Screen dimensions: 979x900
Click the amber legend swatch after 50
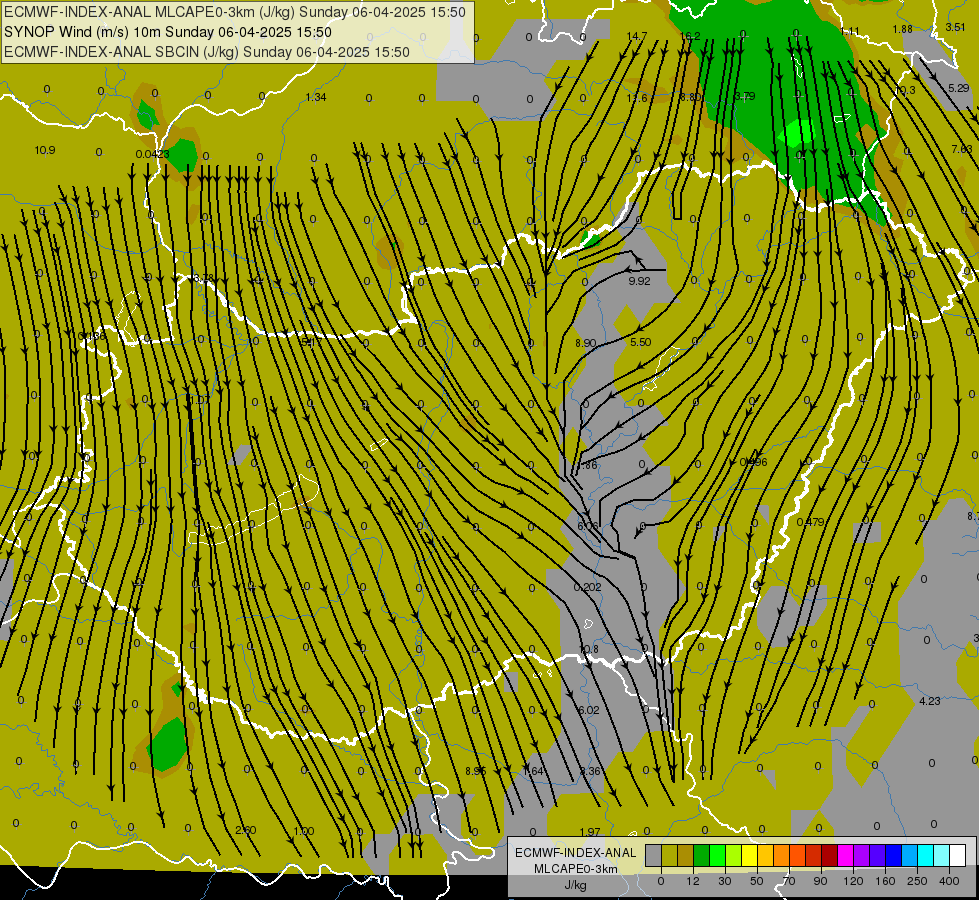pos(765,855)
